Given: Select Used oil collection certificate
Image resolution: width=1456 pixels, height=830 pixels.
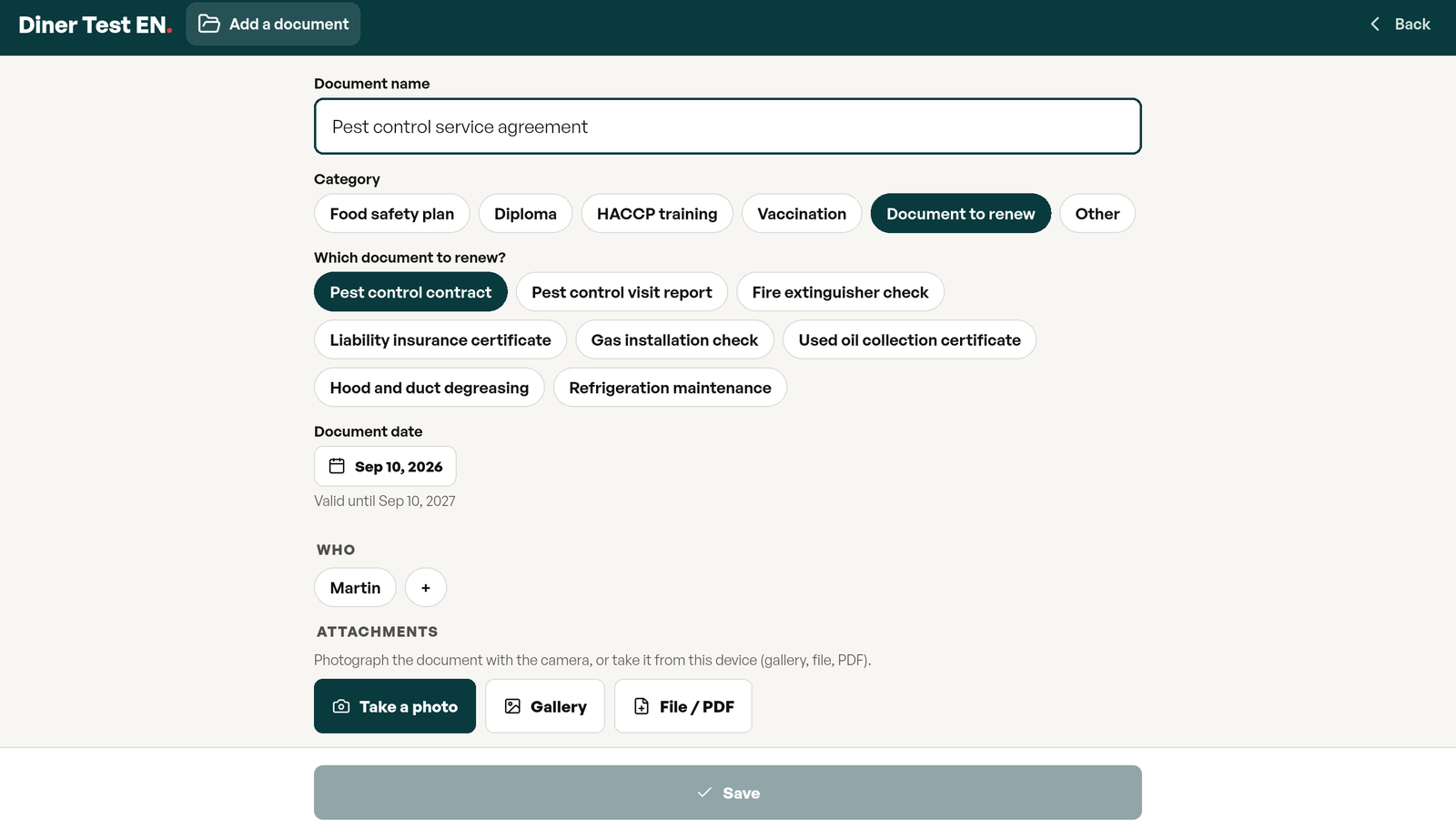Looking at the screenshot, I should 910,339.
